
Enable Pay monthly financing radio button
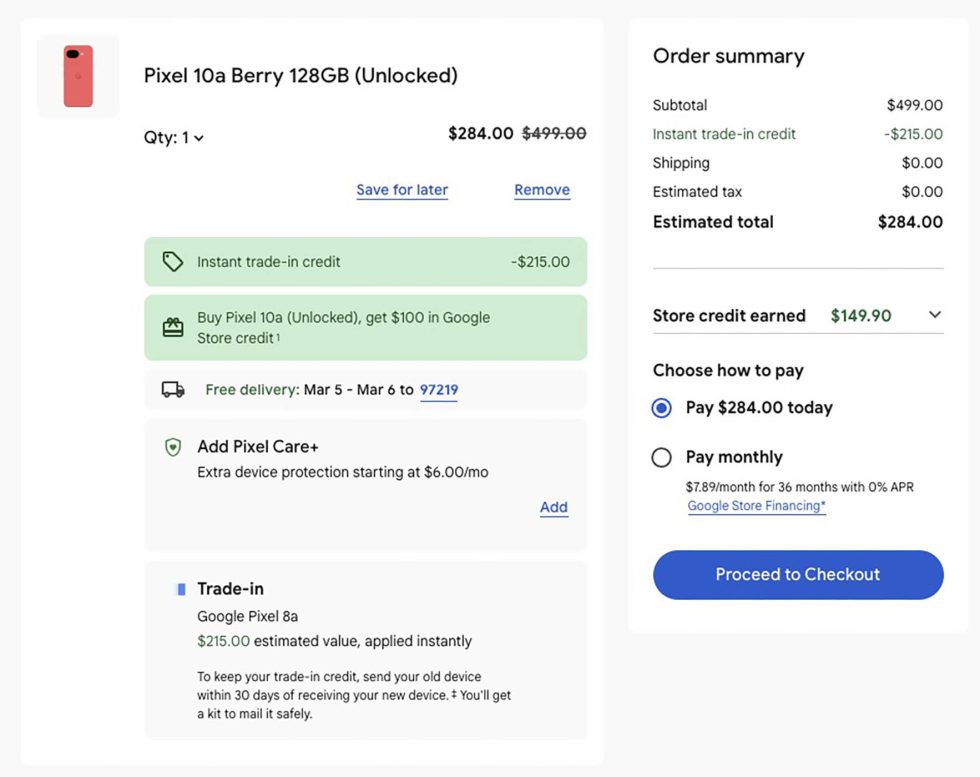tap(661, 457)
